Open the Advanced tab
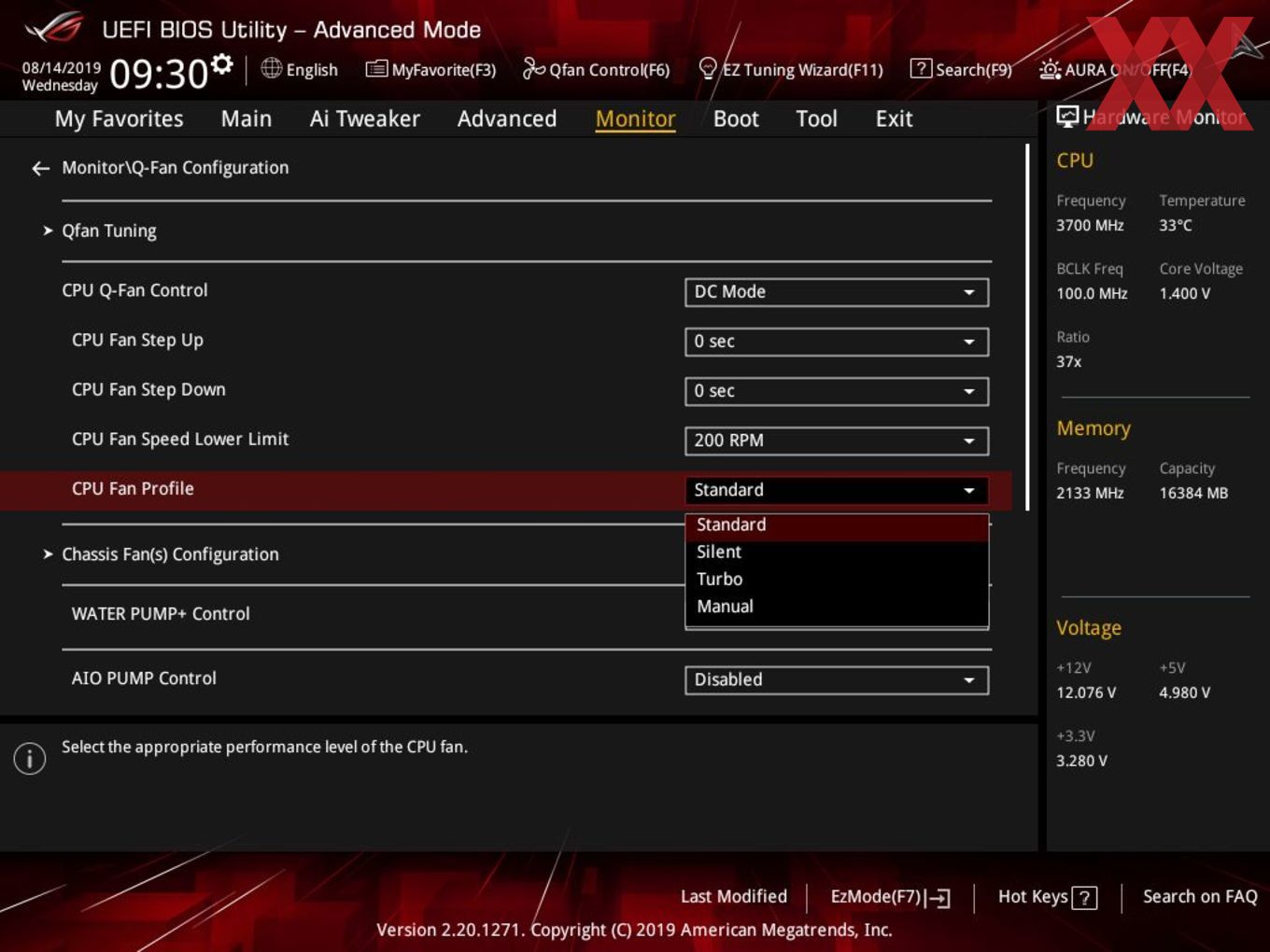Image resolution: width=1270 pixels, height=952 pixels. (507, 119)
